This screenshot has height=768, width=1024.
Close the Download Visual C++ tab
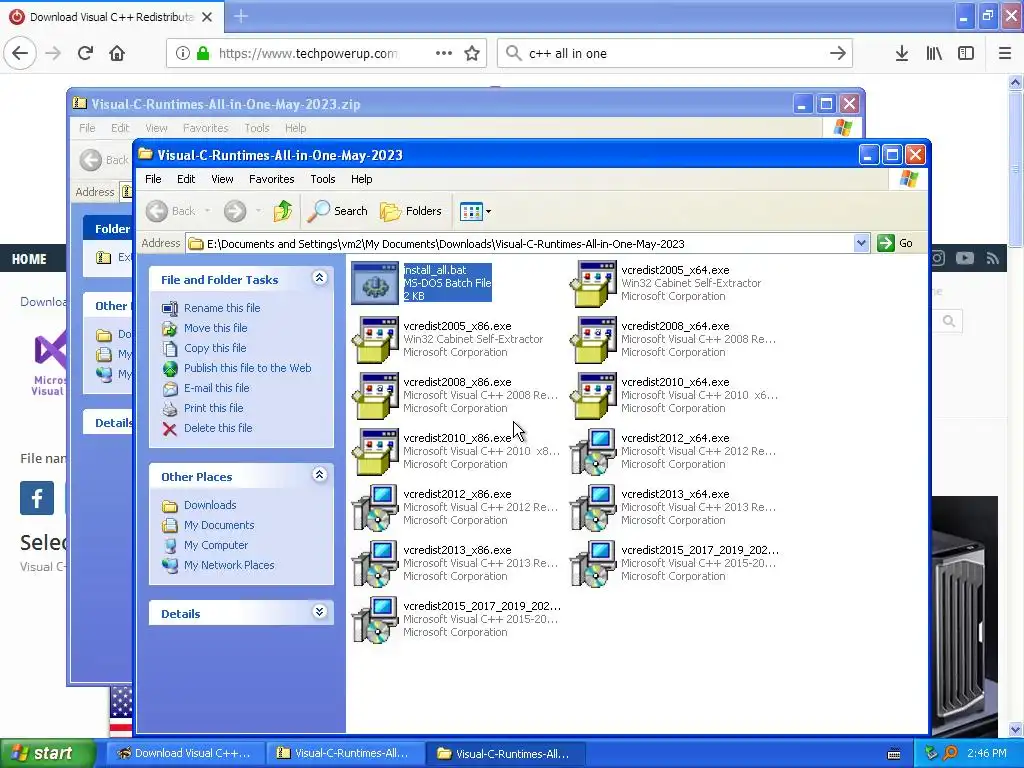(x=207, y=16)
